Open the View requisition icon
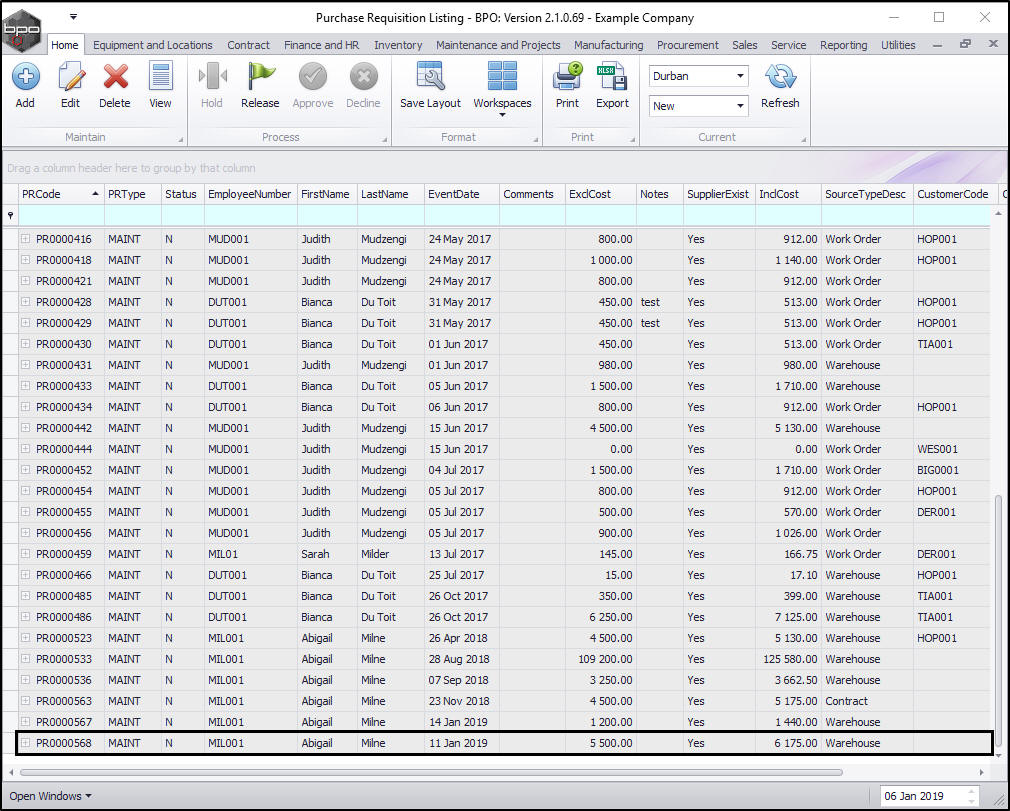Screen dimensions: 1010x811 click(160, 84)
